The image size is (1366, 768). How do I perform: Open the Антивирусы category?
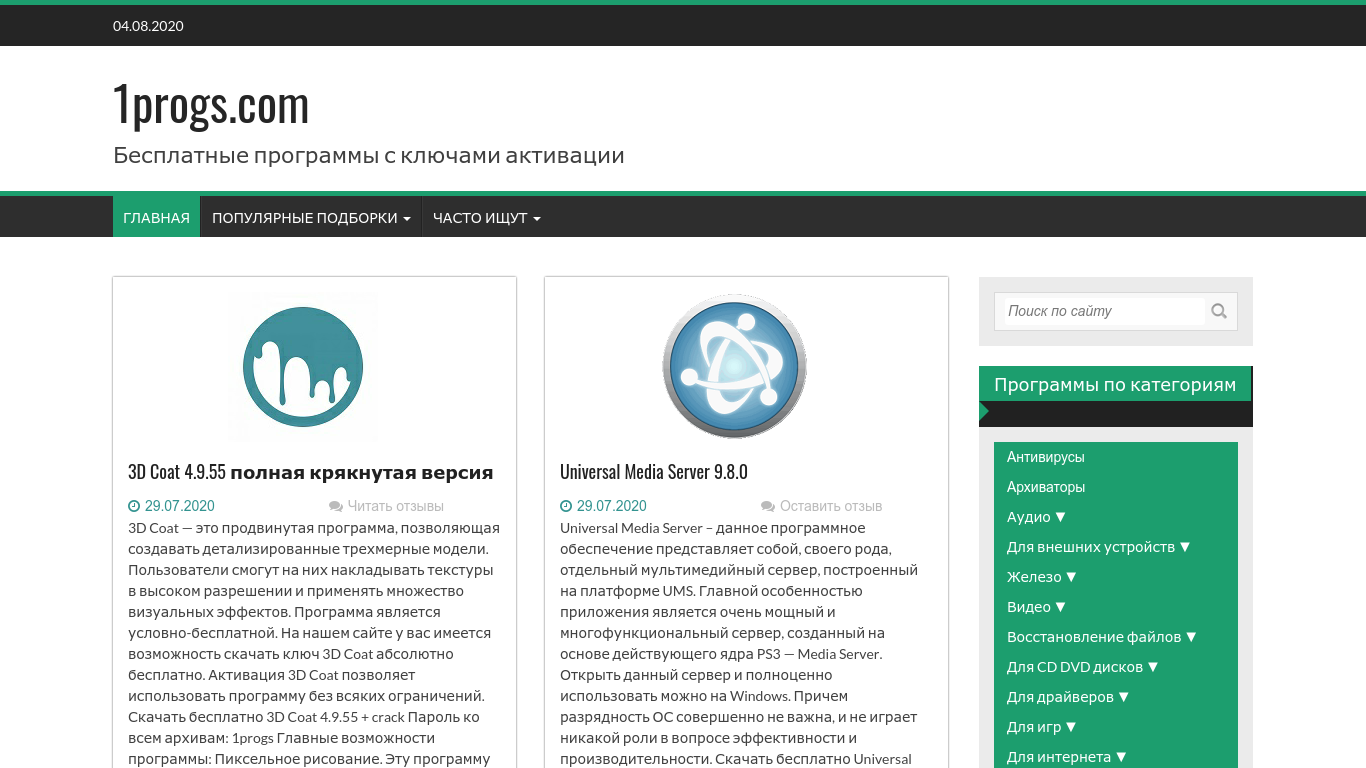pos(1046,457)
